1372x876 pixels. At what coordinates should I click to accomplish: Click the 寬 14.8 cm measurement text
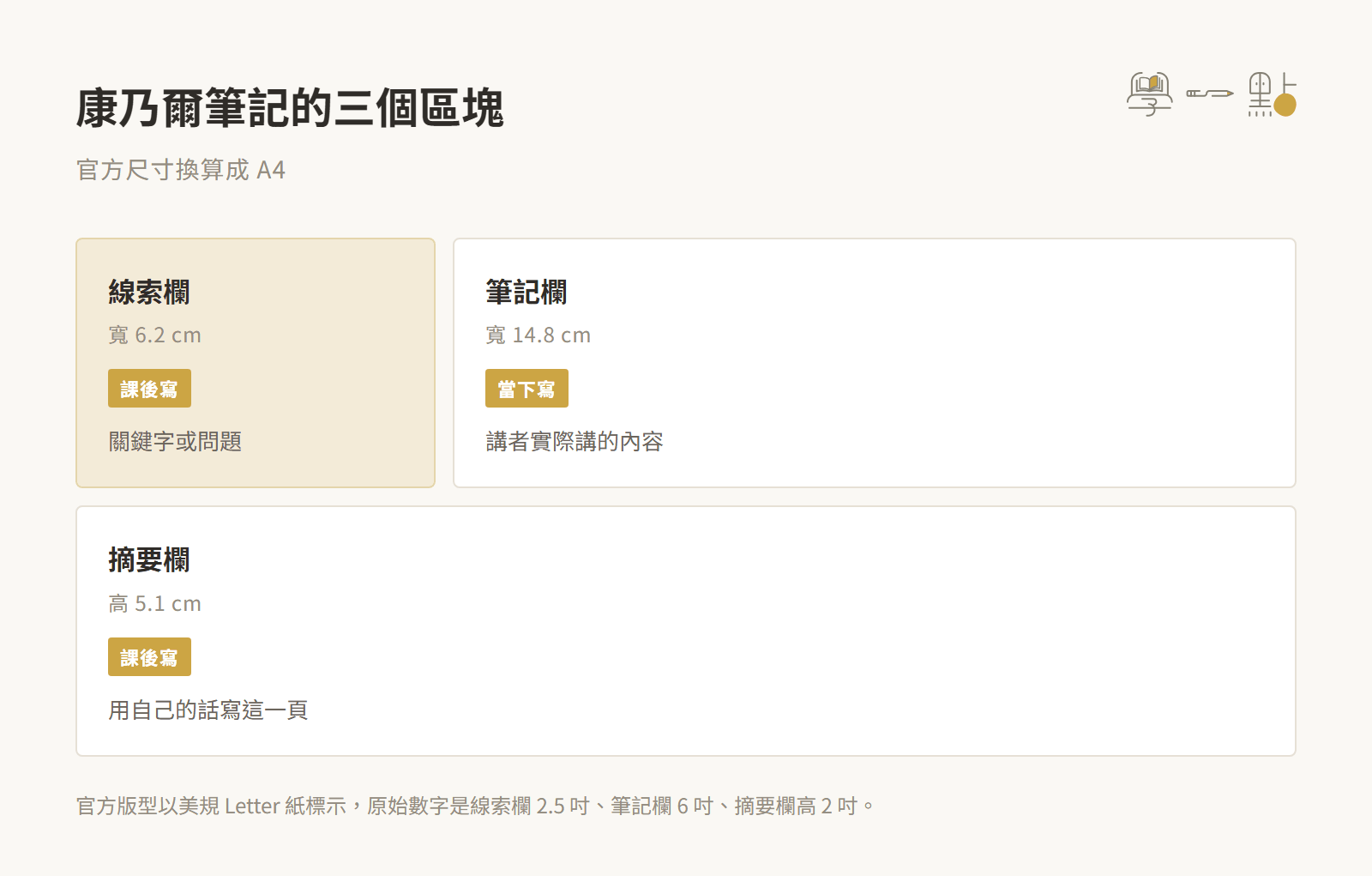click(539, 335)
